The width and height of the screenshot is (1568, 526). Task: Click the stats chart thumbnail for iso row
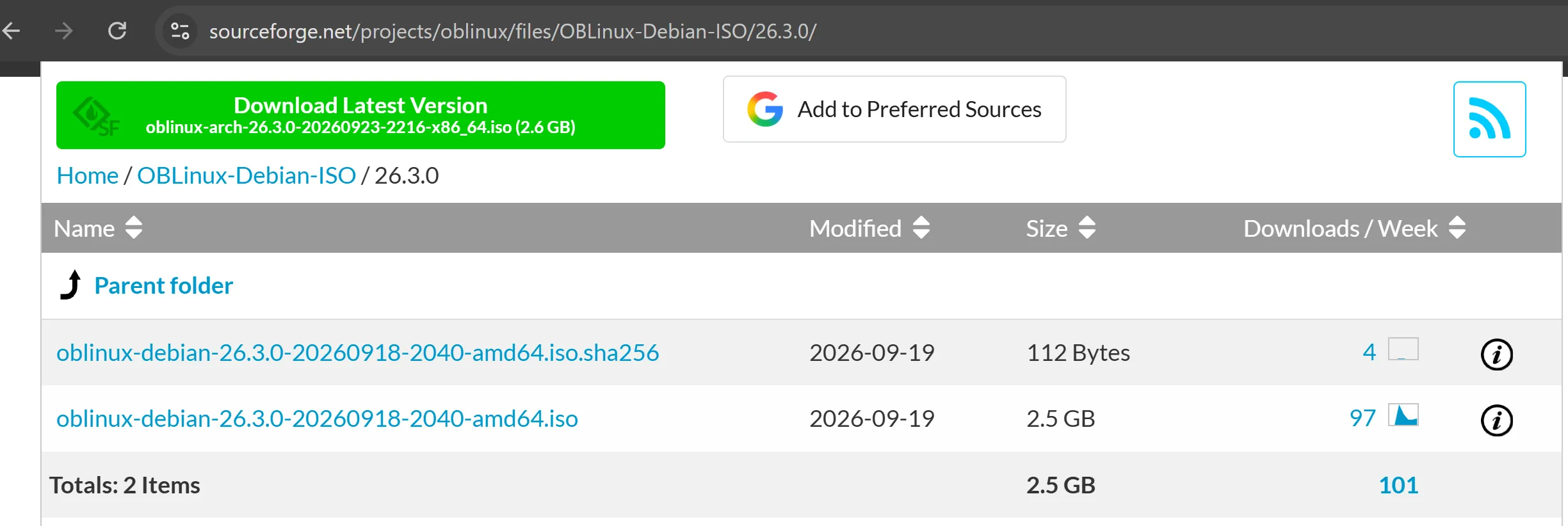(1403, 415)
